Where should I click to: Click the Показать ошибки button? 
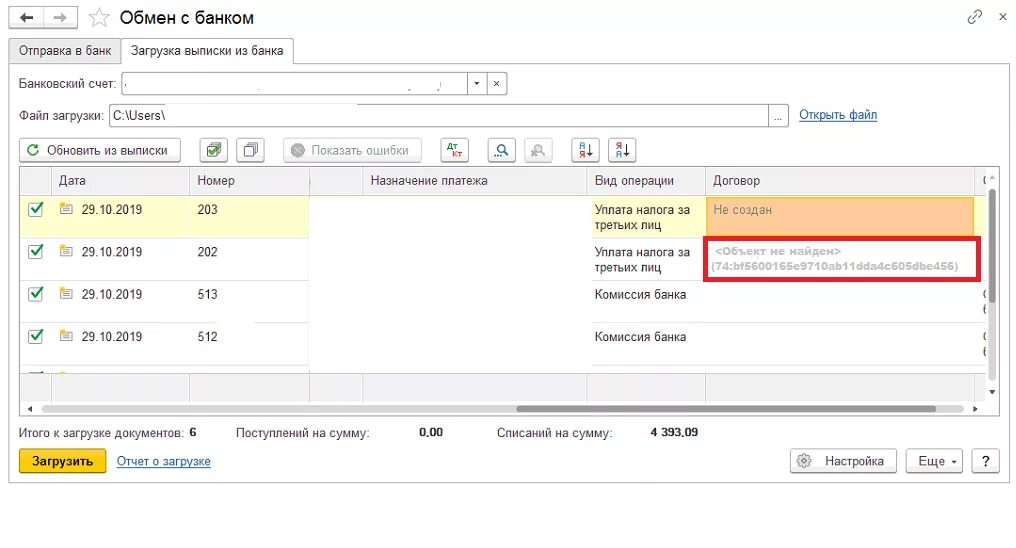tap(352, 150)
